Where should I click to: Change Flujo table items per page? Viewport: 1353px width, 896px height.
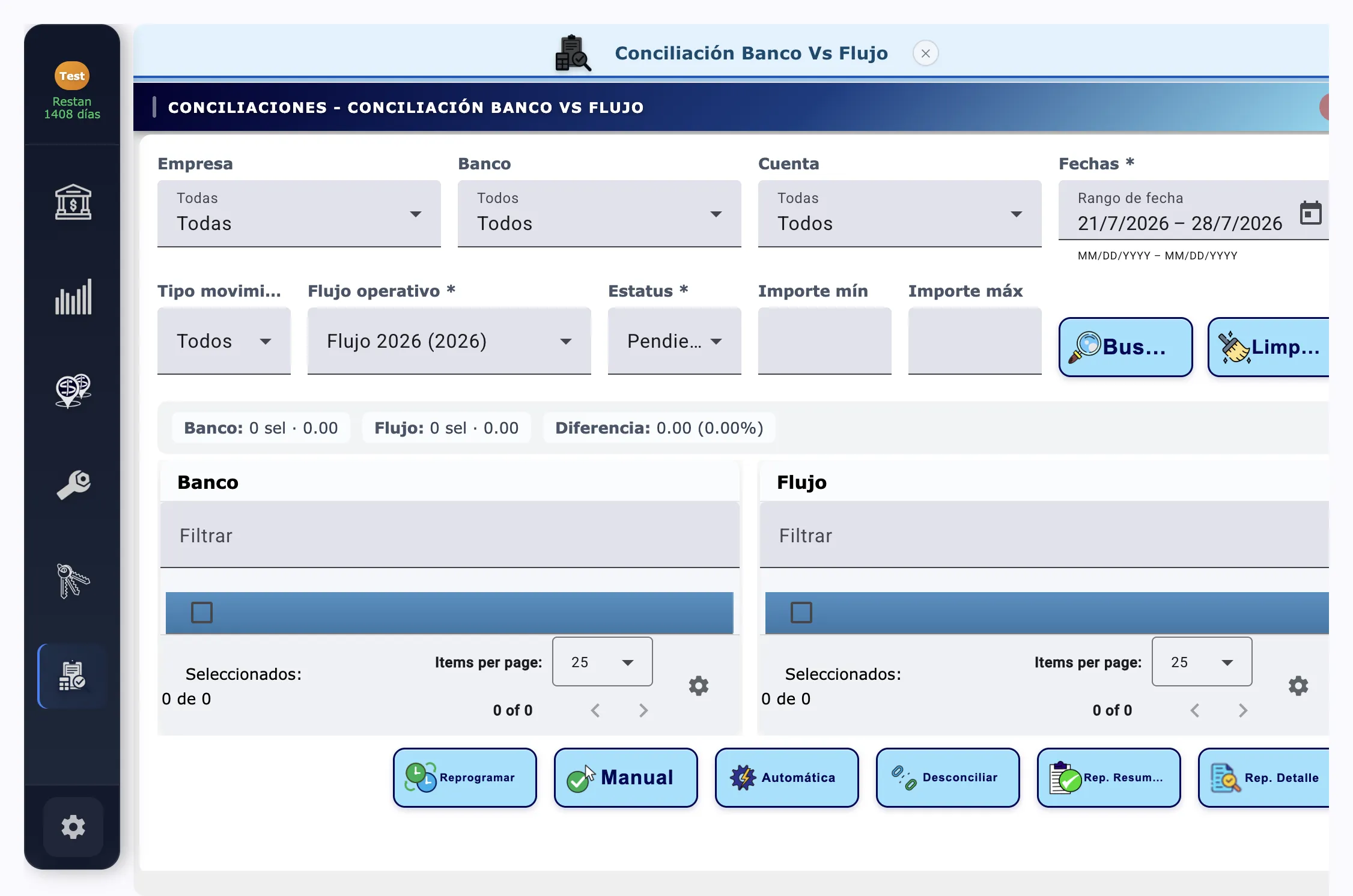[1202, 662]
